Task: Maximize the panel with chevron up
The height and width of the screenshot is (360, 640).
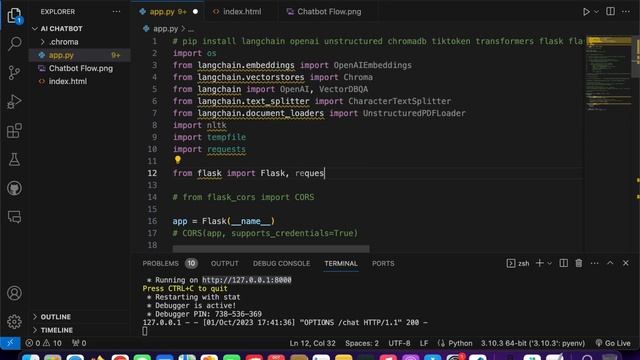Action: click(610, 263)
